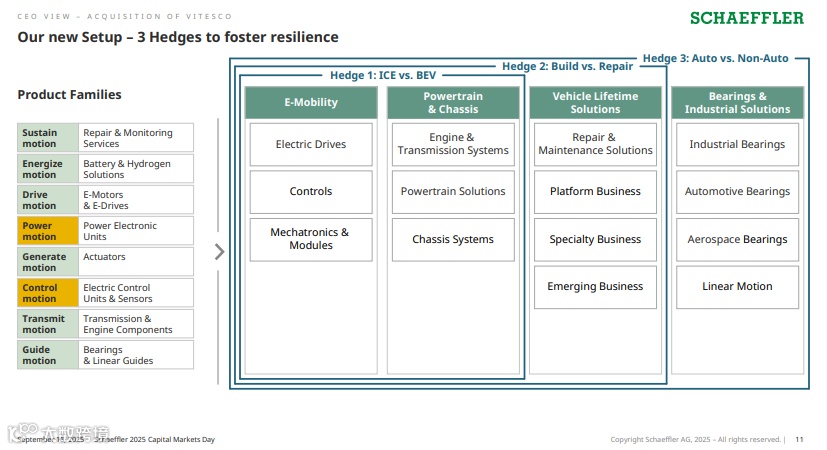Click the Guide motion label
Viewport: 827px width, 450px height.
point(48,355)
